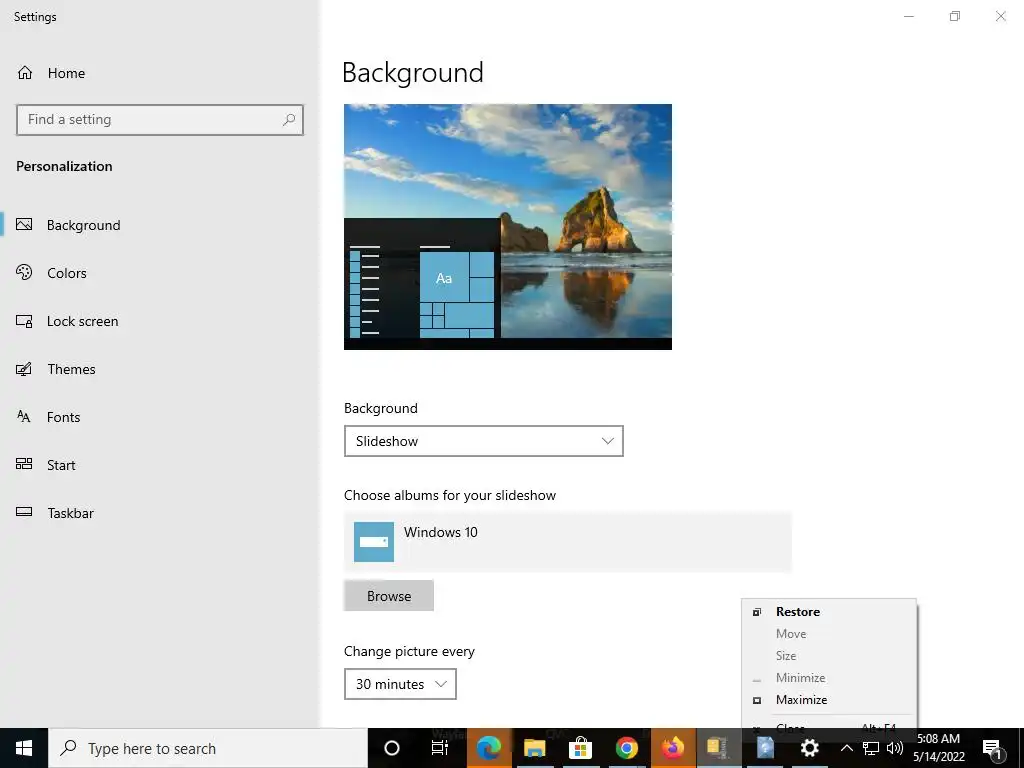Click the taskbar search box
This screenshot has height=768, width=1024.
click(x=208, y=748)
